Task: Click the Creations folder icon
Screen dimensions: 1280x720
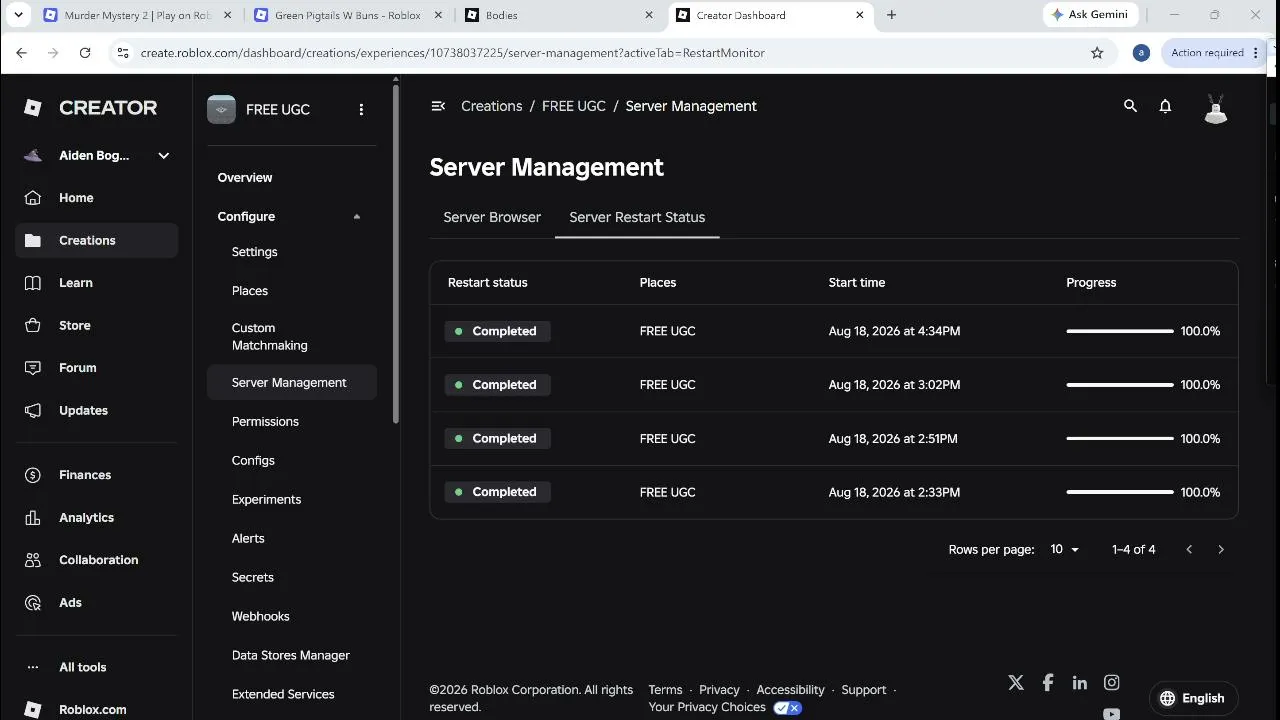Action: [x=33, y=240]
